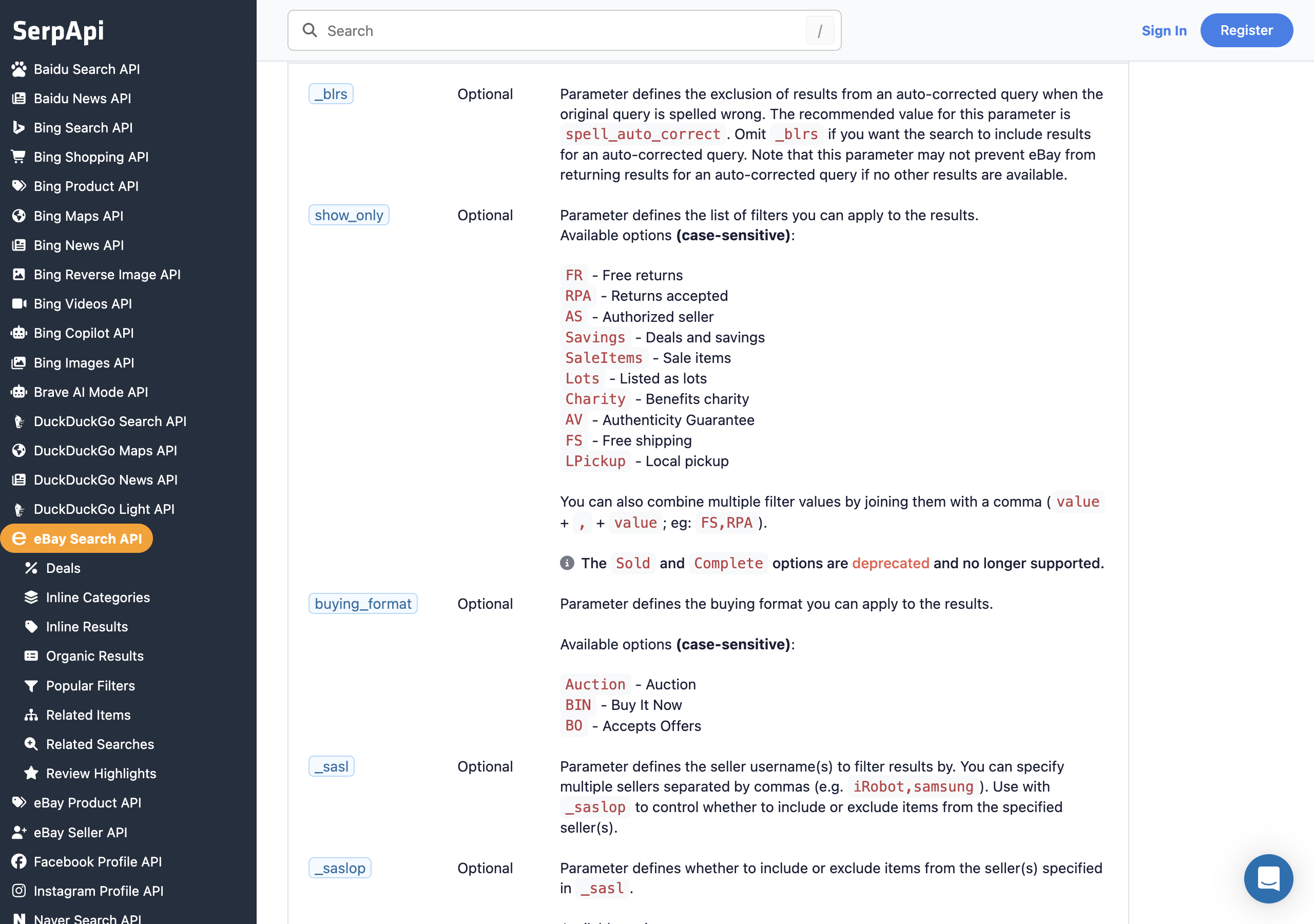Click the 'LPickup' option code
This screenshot has width=1314, height=924.
click(x=595, y=461)
